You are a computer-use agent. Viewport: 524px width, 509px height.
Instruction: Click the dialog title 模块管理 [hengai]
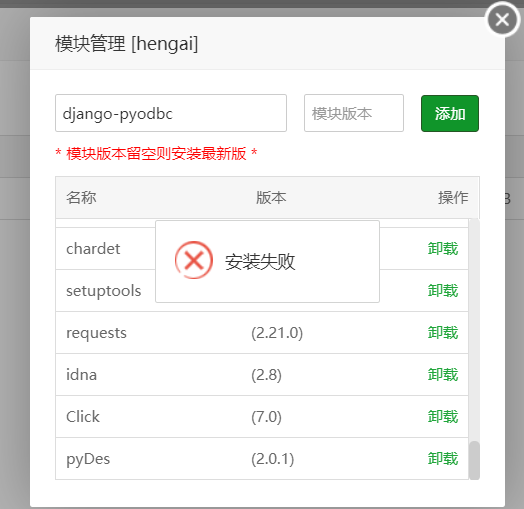coord(127,44)
